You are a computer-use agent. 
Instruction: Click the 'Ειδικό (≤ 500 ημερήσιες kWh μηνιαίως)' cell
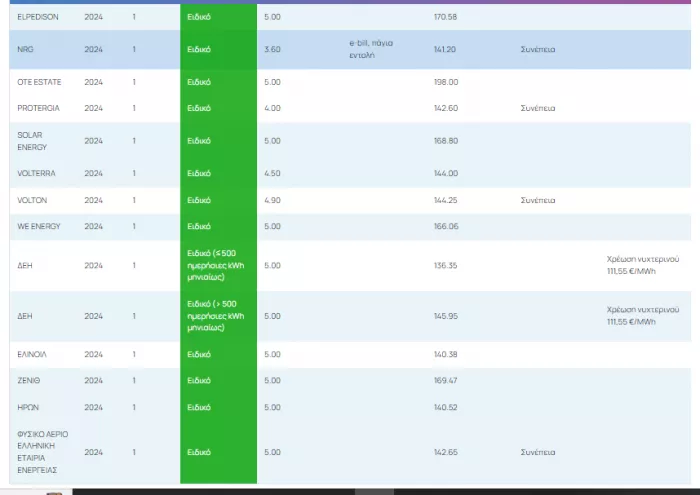[x=218, y=265]
